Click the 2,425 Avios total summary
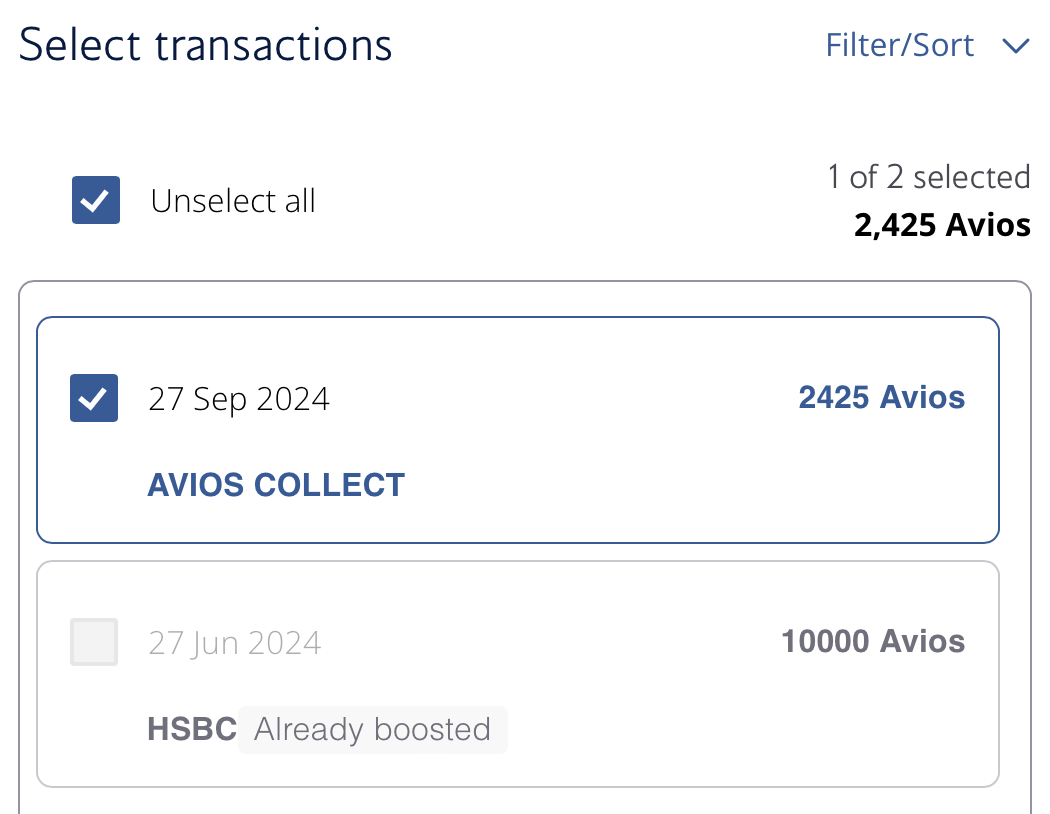The image size is (1050, 814). coord(941,225)
